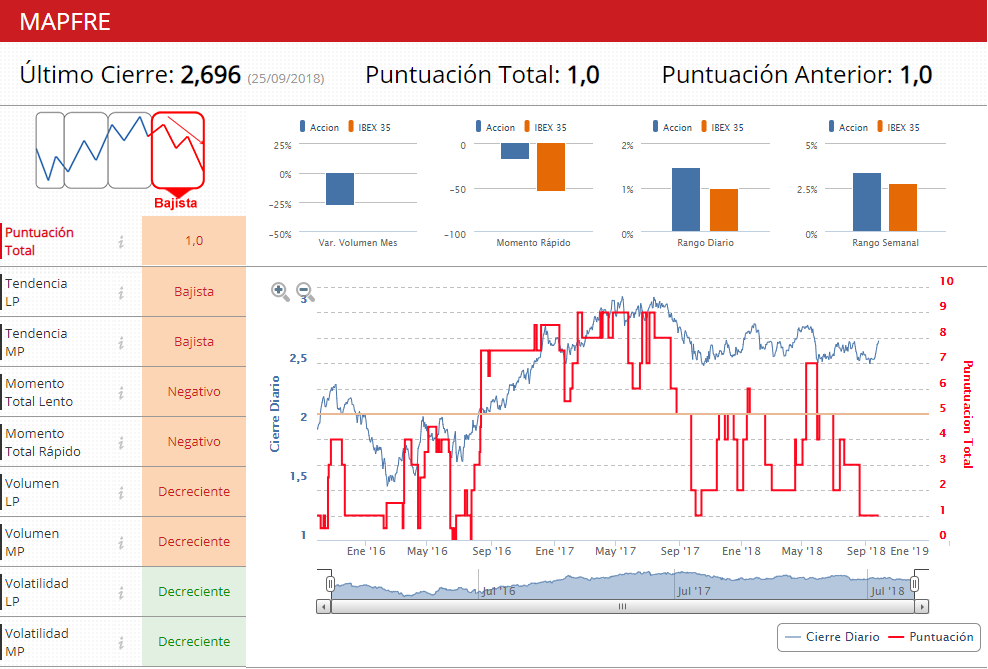Click the navigator scrollbar thumb
Viewport: 988px width, 669px height.
622,607
